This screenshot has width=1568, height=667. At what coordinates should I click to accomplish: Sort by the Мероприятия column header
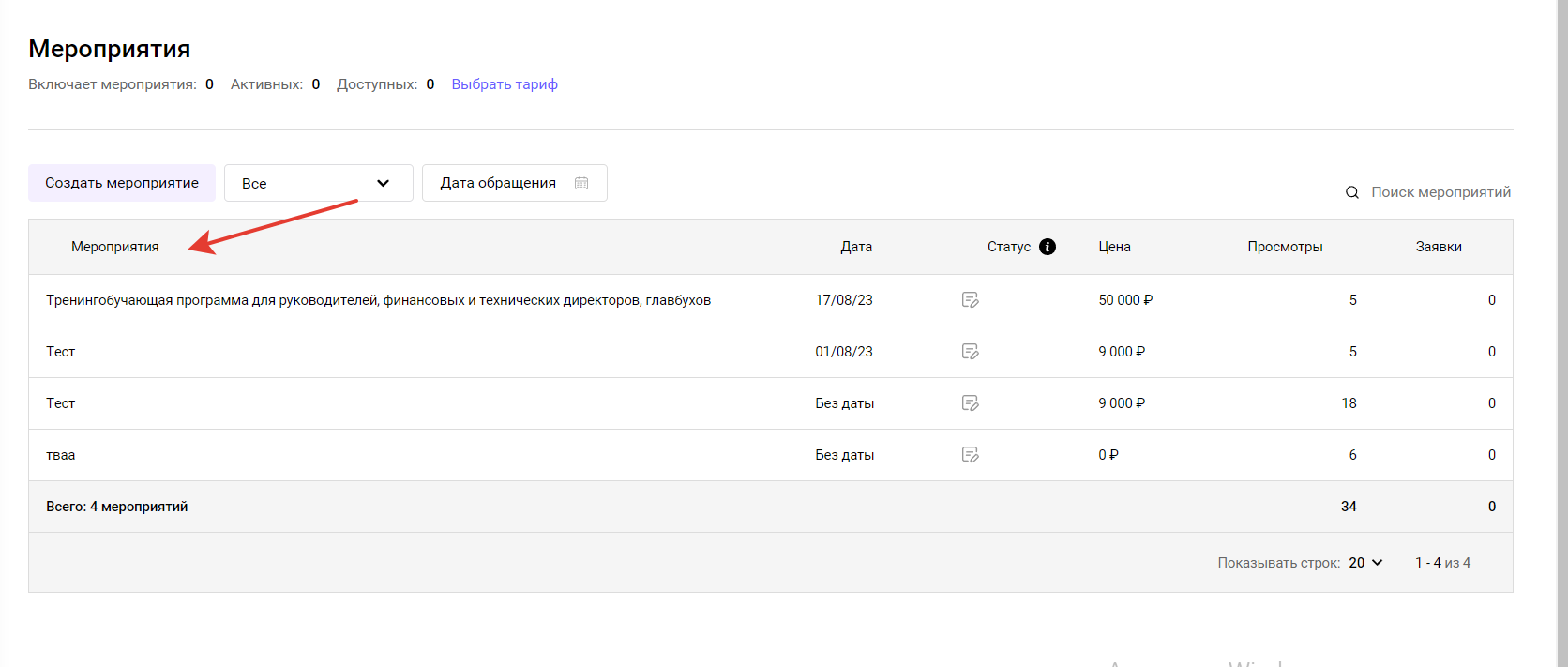tap(115, 247)
